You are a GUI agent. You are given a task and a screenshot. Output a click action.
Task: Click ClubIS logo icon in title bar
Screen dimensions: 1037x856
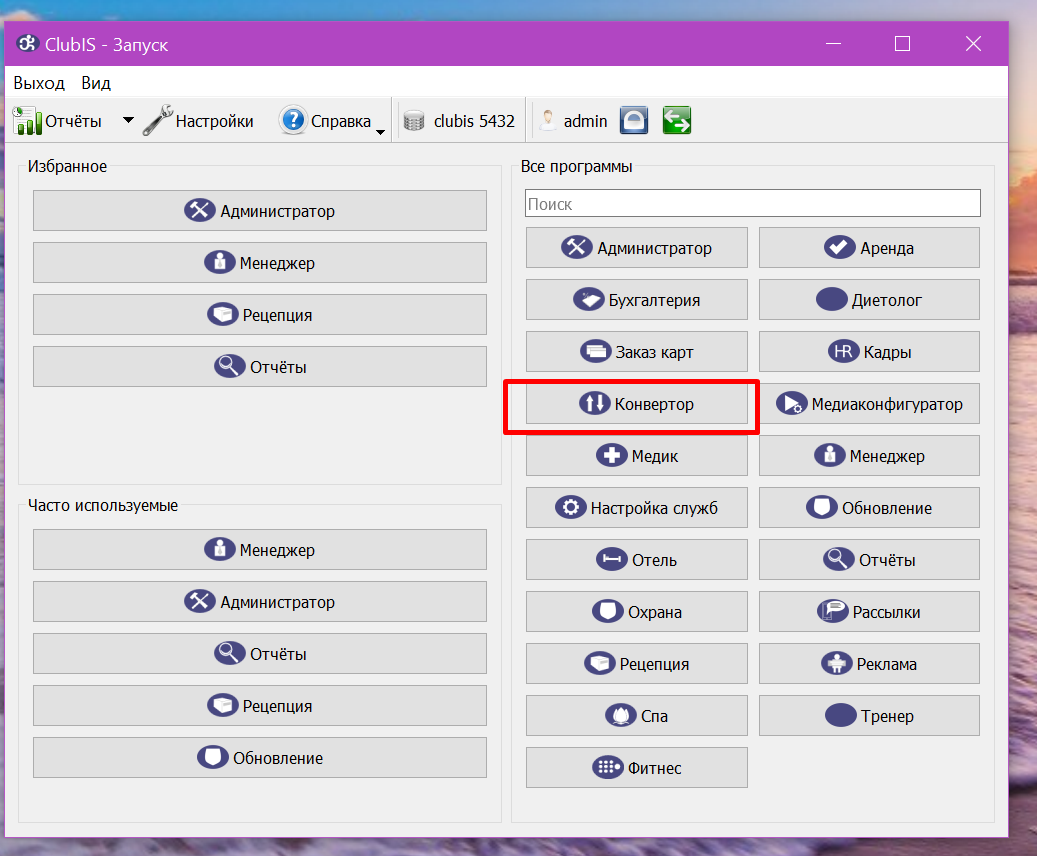coord(27,44)
